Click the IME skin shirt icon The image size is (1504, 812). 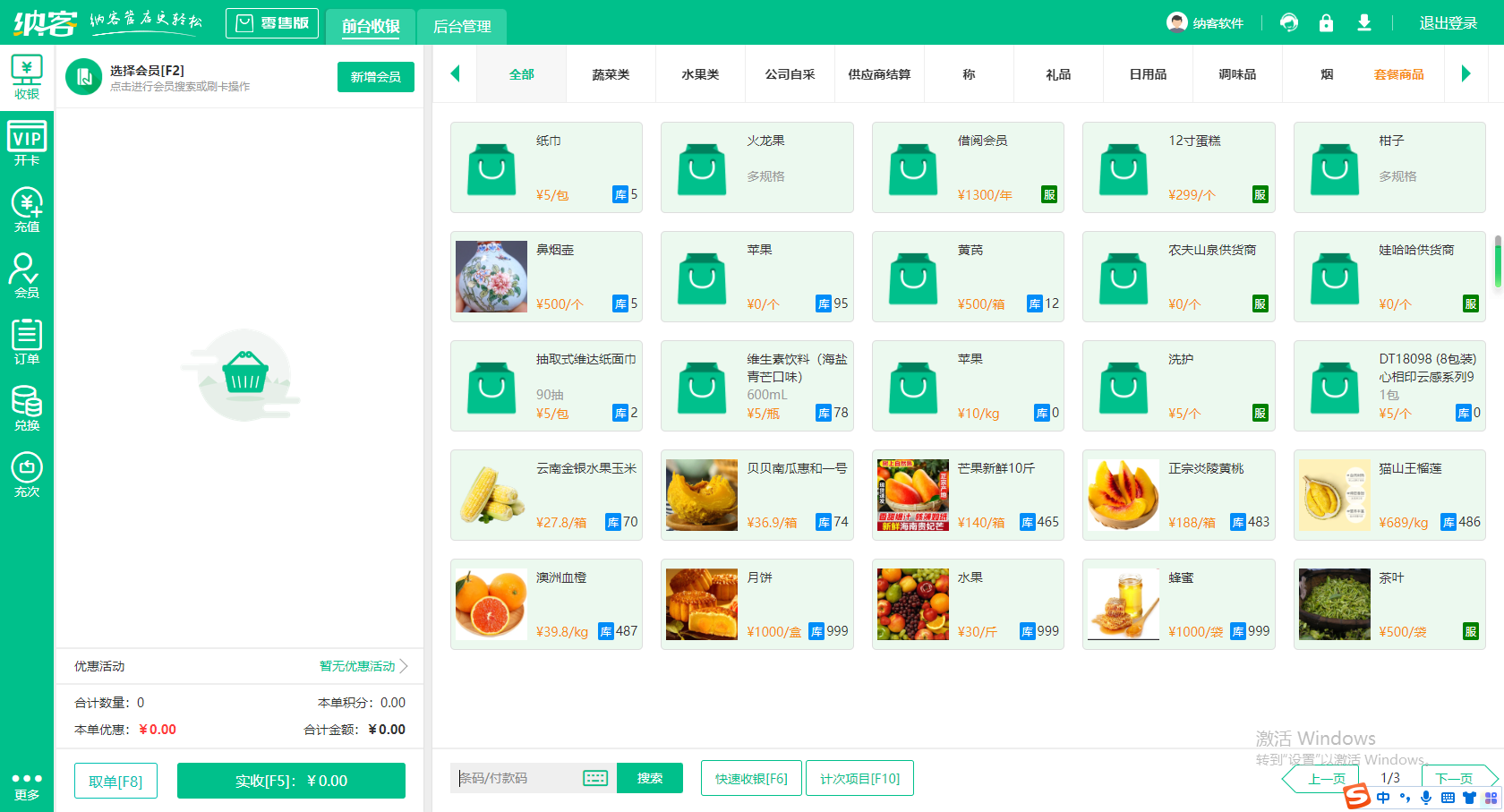pos(1469,797)
